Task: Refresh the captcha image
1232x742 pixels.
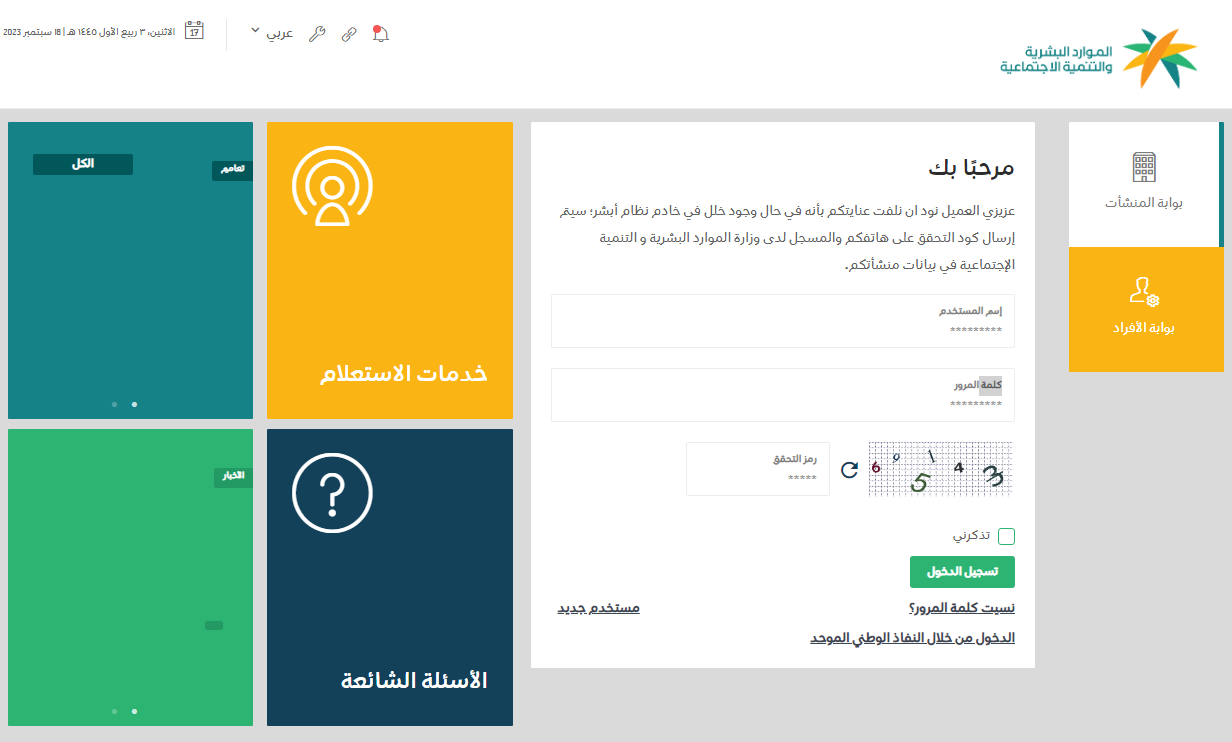Action: [849, 469]
